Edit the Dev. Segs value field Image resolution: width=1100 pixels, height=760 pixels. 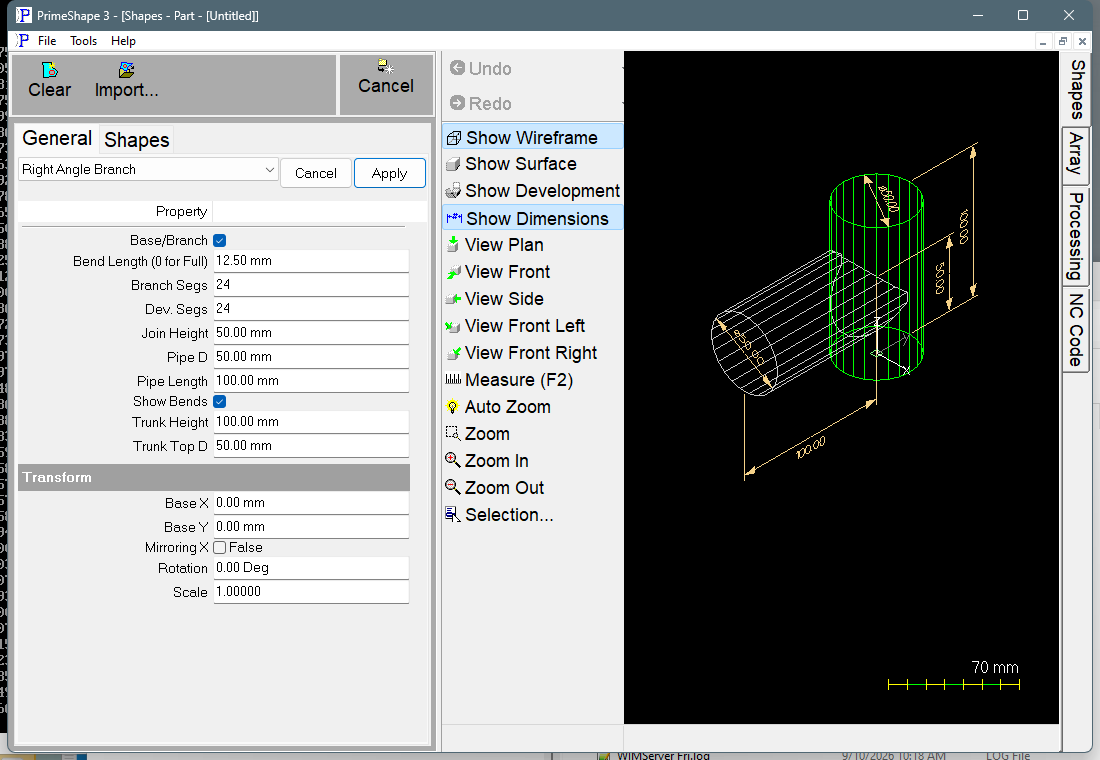click(x=311, y=309)
